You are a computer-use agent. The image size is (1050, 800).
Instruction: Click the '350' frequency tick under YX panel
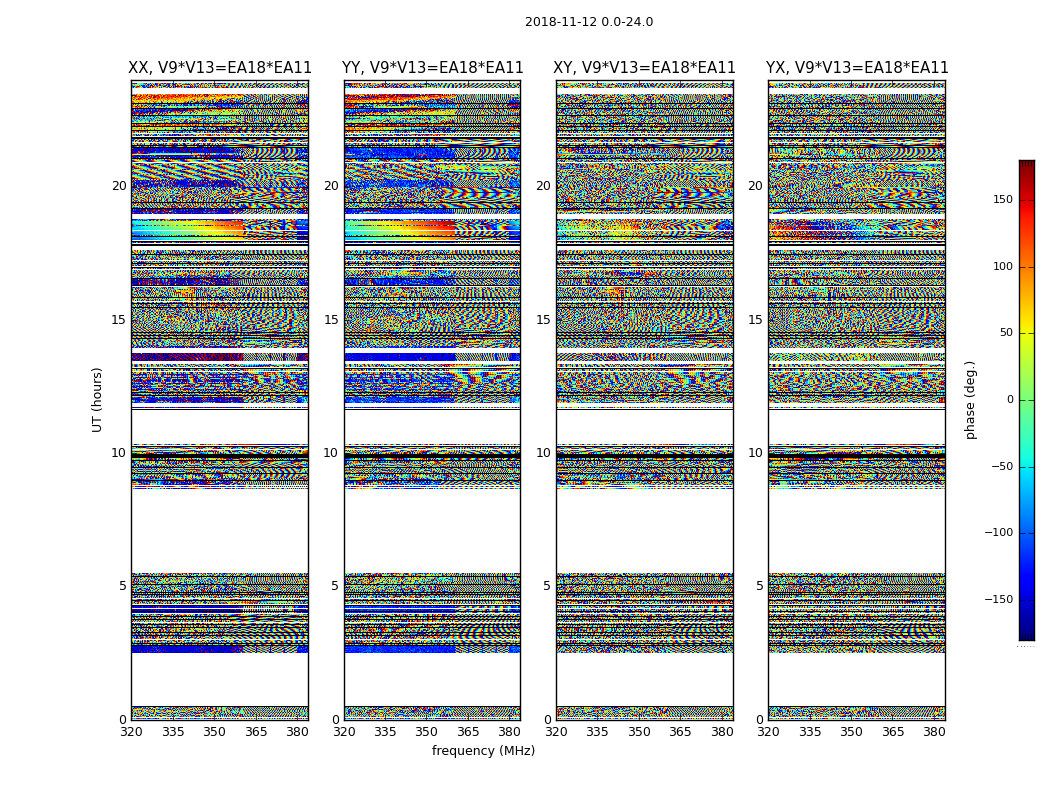[852, 732]
